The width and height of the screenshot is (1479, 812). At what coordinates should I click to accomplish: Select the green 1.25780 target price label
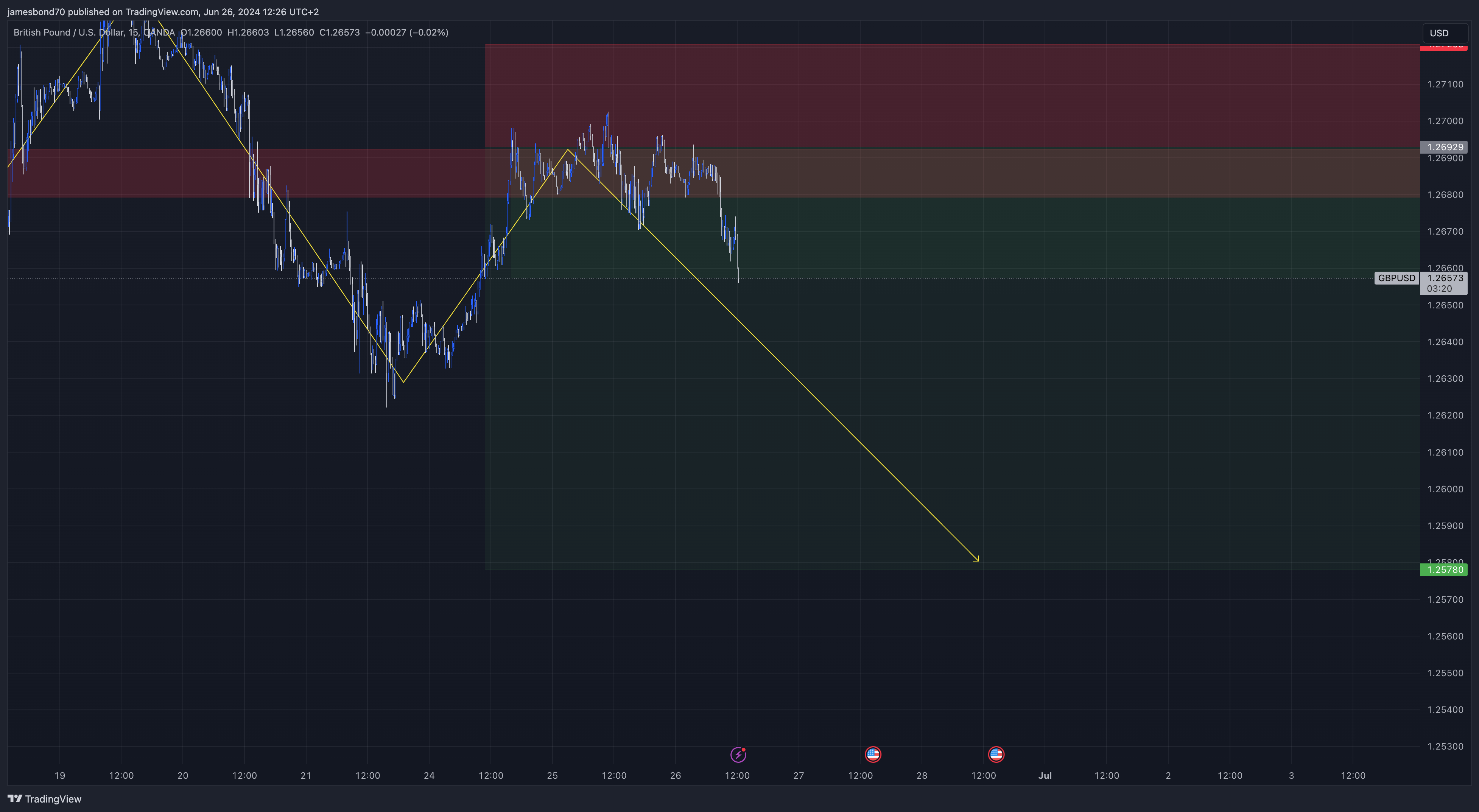(x=1443, y=570)
